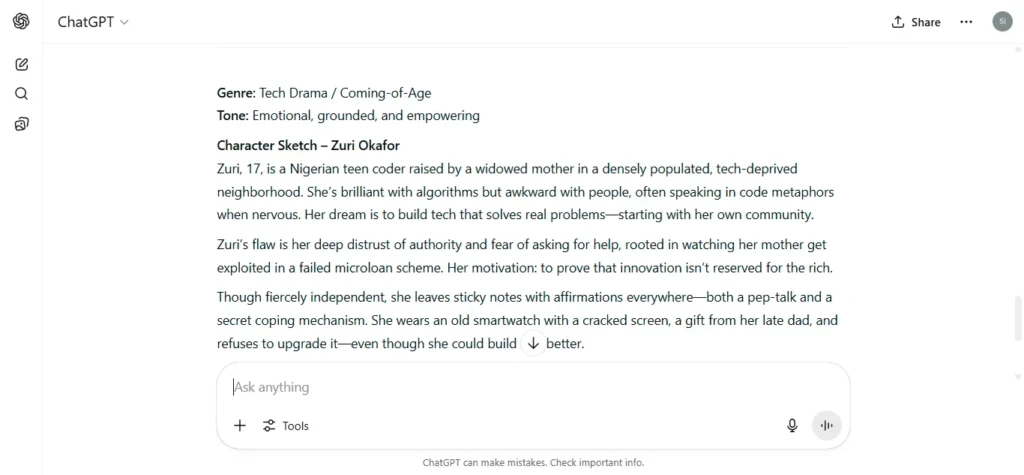Click the Ask anything input field
This screenshot has width=1024, height=475.
532,387
